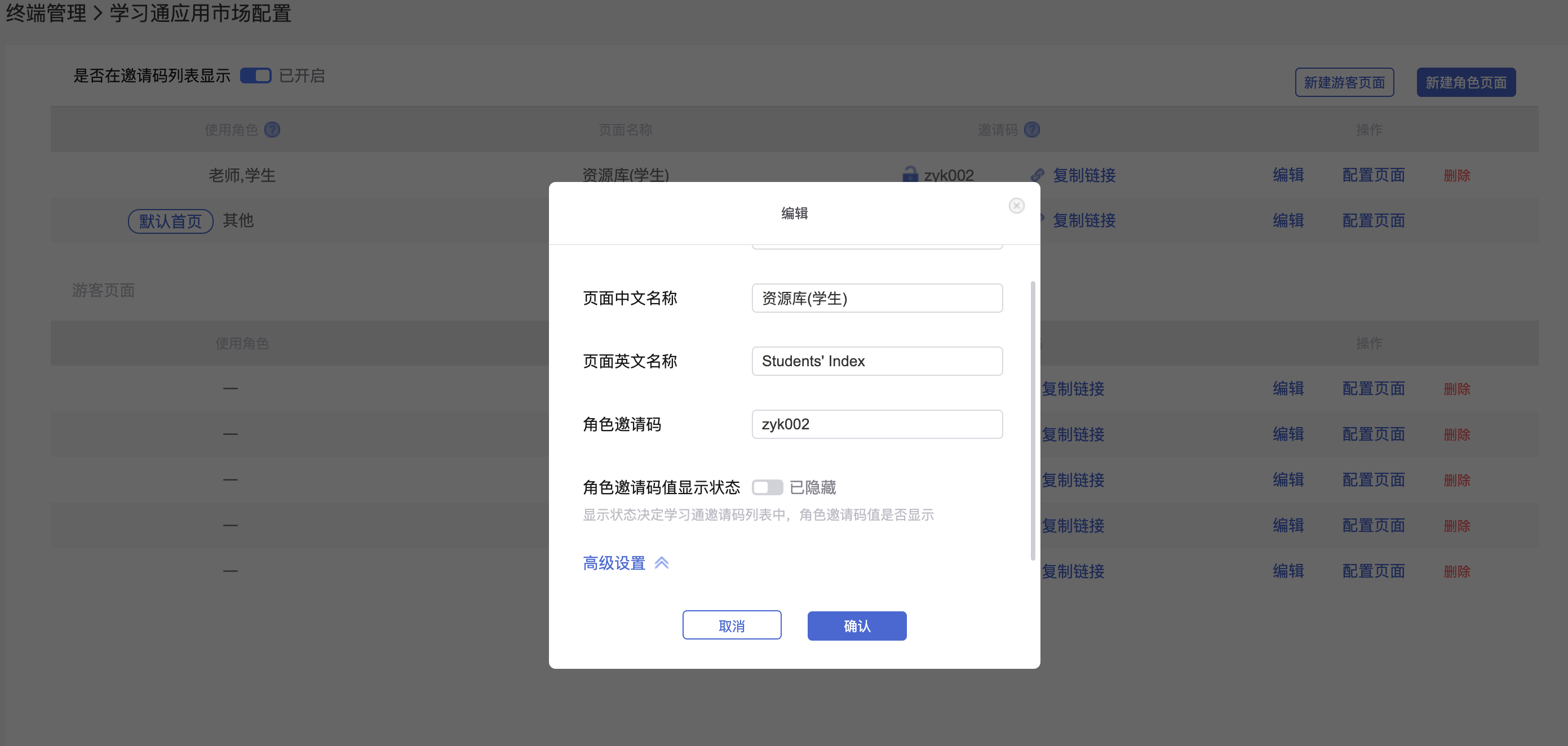Click the 页面英文名称 input field
Viewport: 1568px width, 746px height.
tap(876, 361)
